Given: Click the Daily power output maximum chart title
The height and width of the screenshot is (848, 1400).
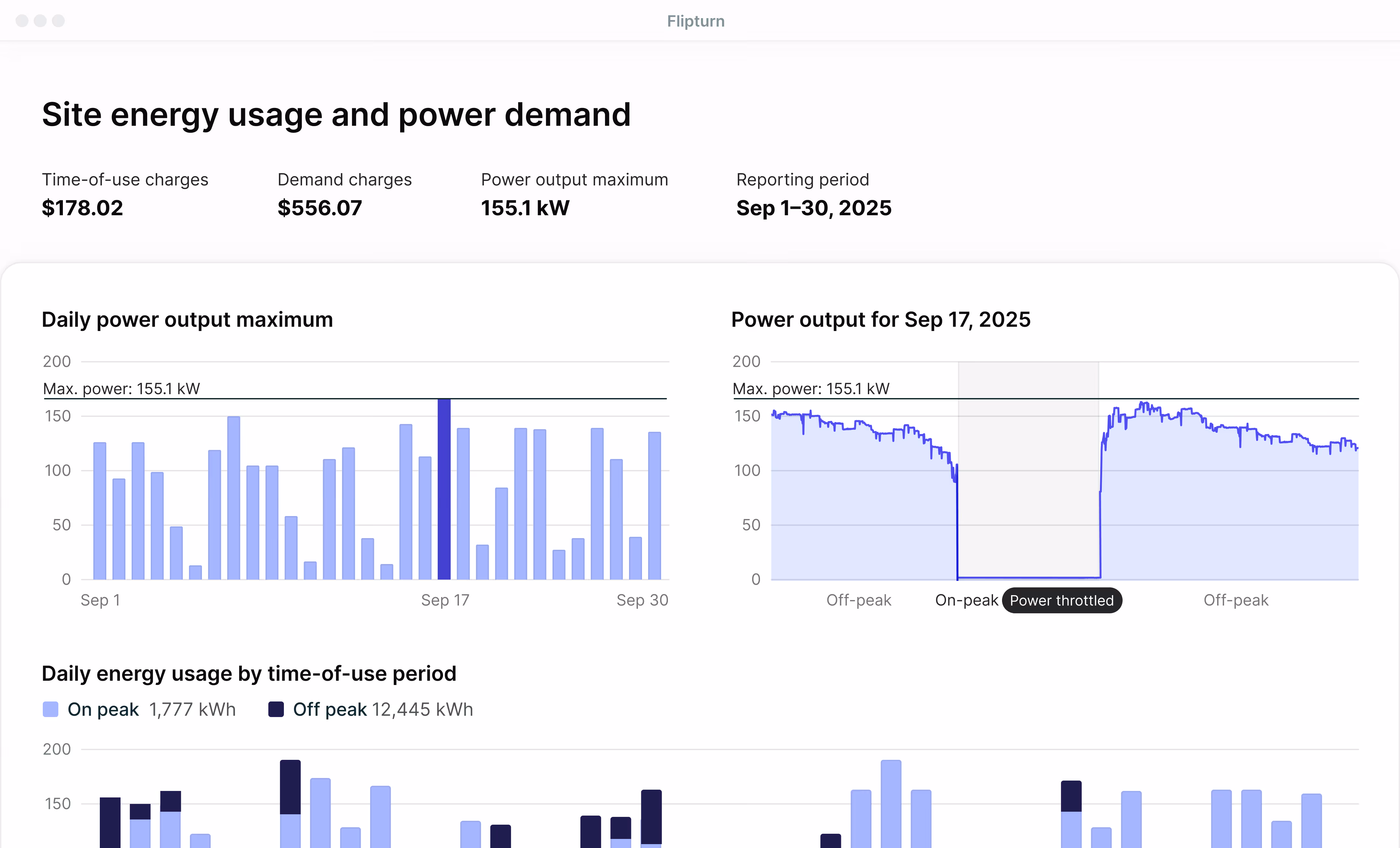Looking at the screenshot, I should 188,319.
